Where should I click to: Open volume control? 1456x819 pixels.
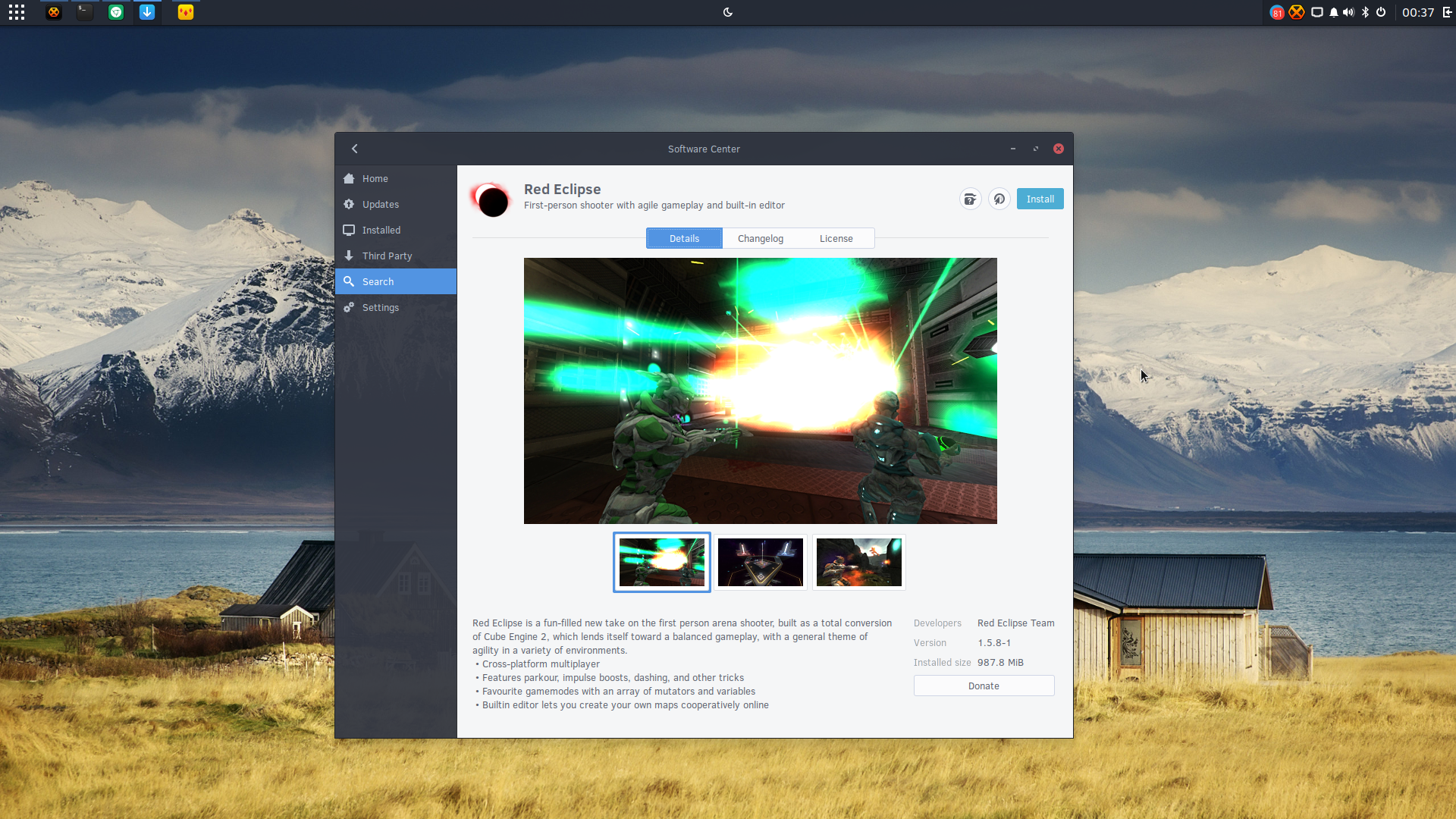point(1348,12)
